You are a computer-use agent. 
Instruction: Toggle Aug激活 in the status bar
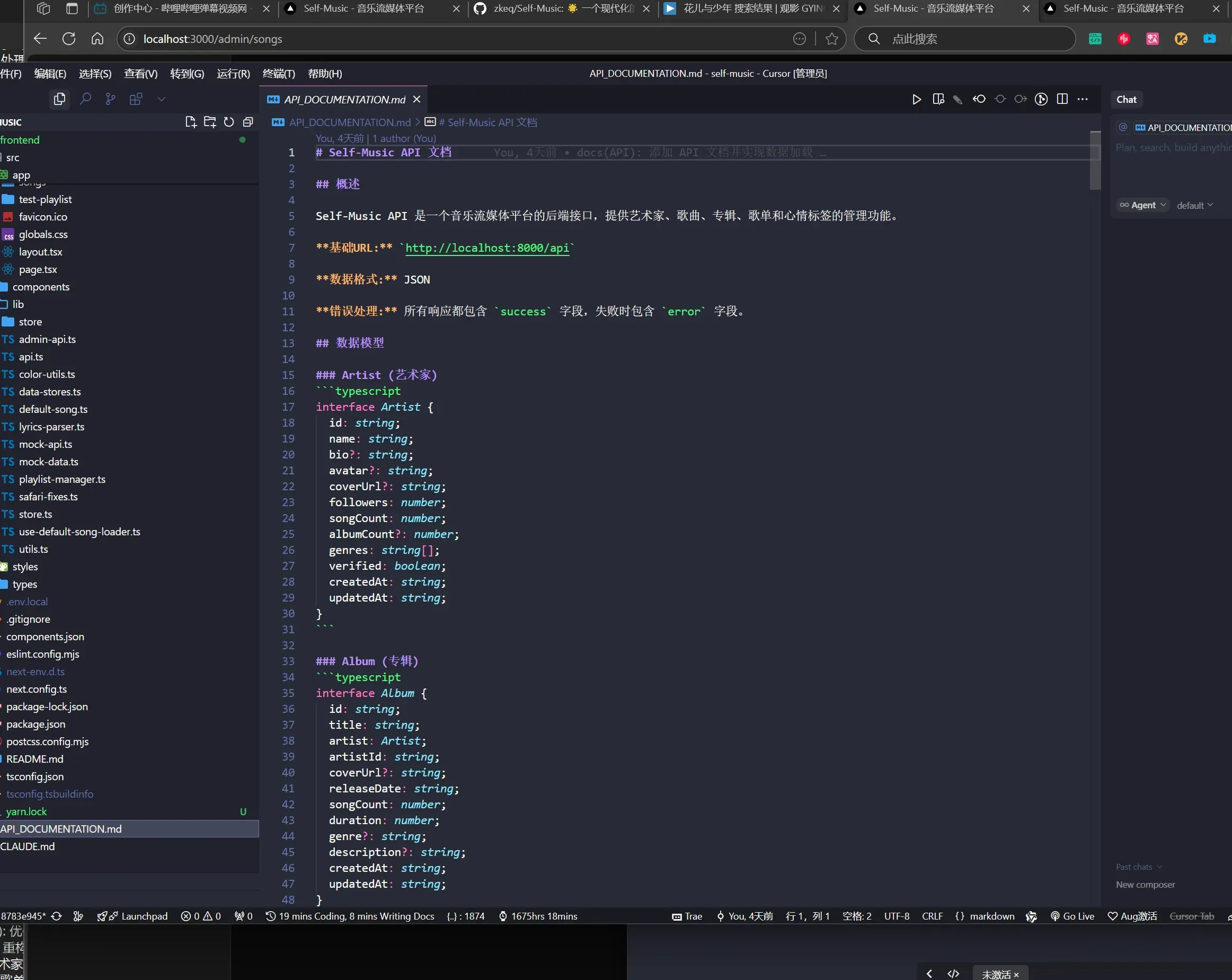(1132, 916)
